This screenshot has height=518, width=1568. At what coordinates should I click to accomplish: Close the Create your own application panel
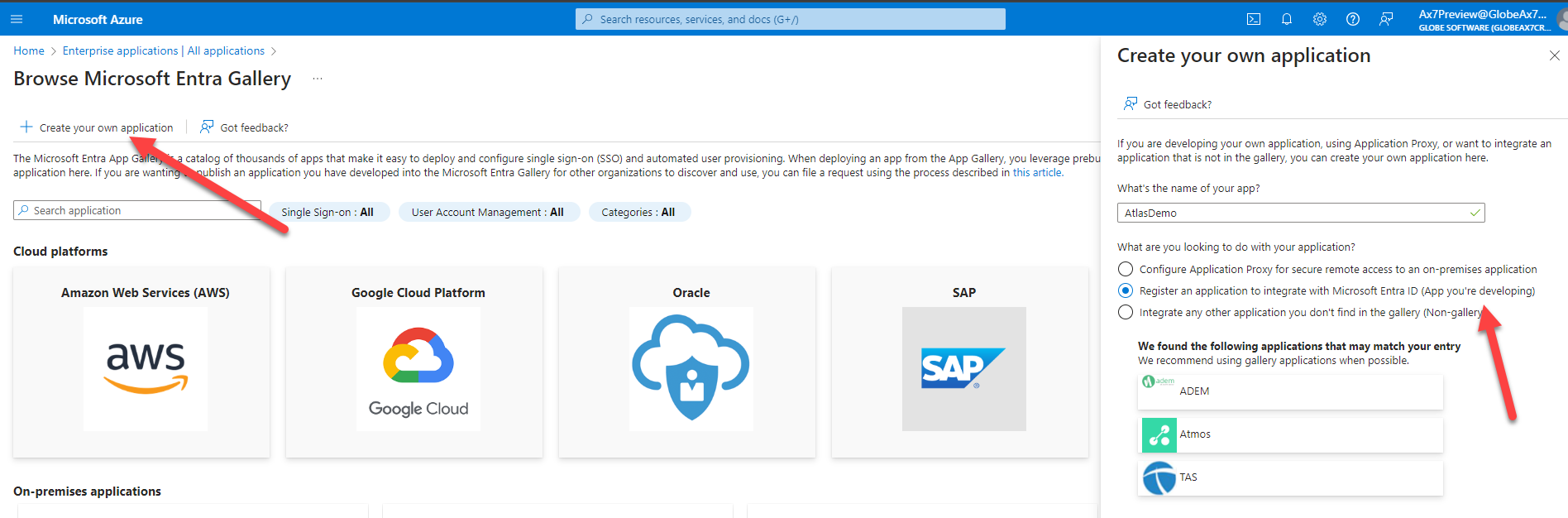coord(1554,55)
